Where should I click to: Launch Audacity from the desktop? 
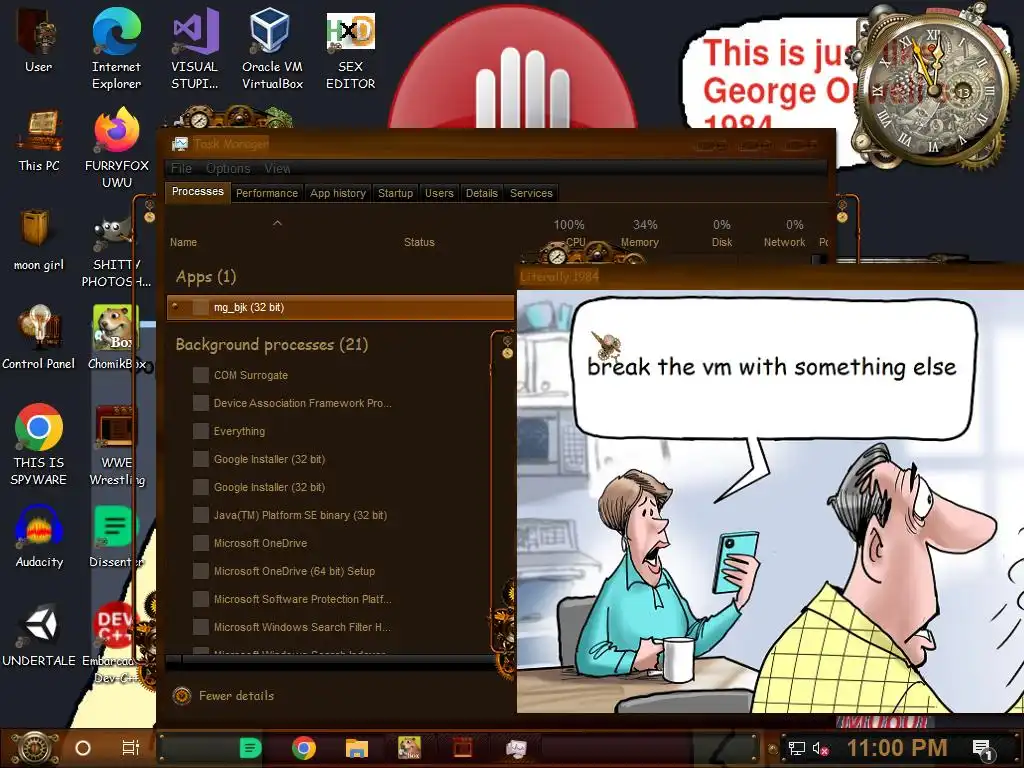39,537
